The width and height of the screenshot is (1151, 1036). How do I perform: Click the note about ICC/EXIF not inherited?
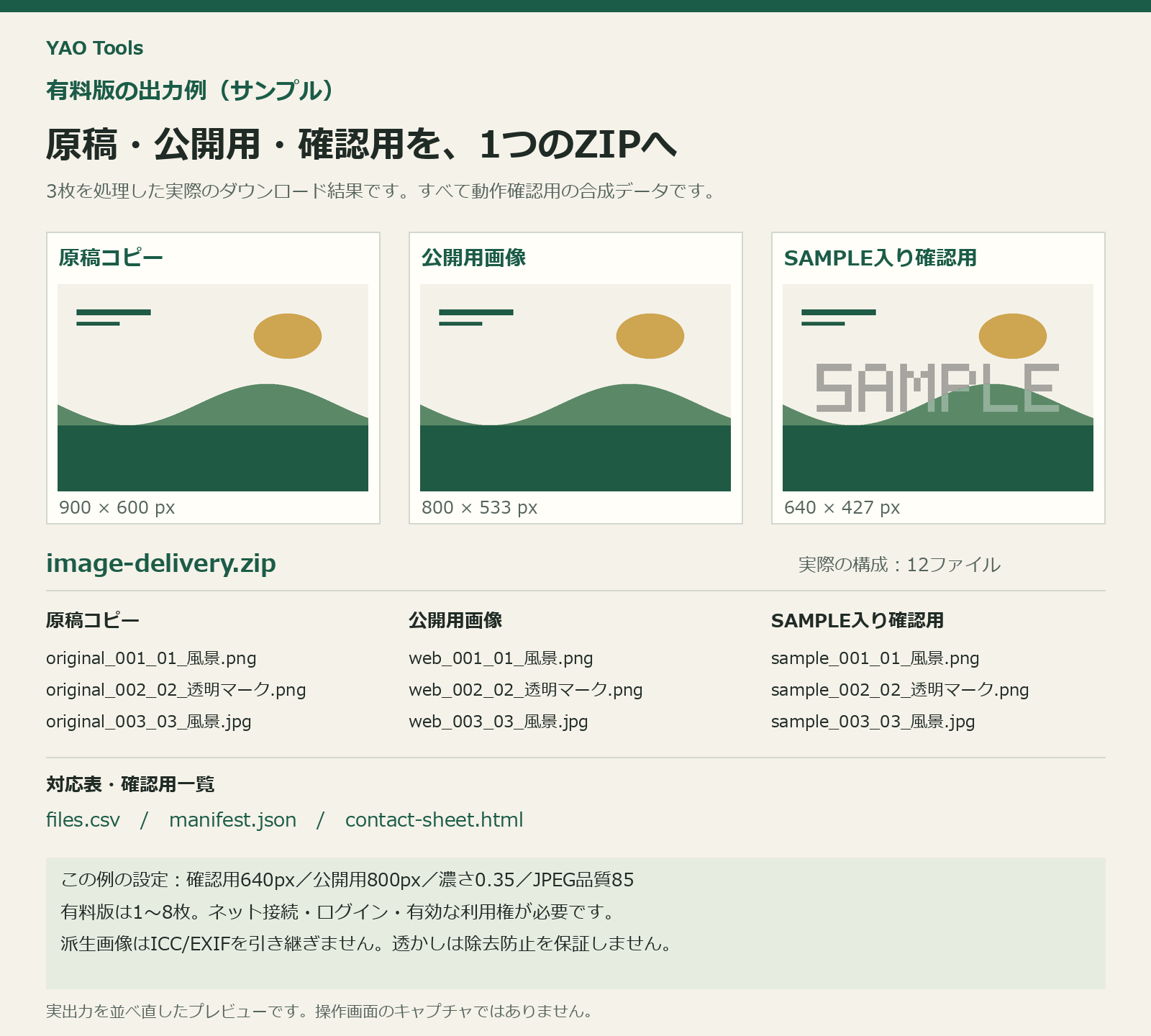pyautogui.click(x=368, y=944)
